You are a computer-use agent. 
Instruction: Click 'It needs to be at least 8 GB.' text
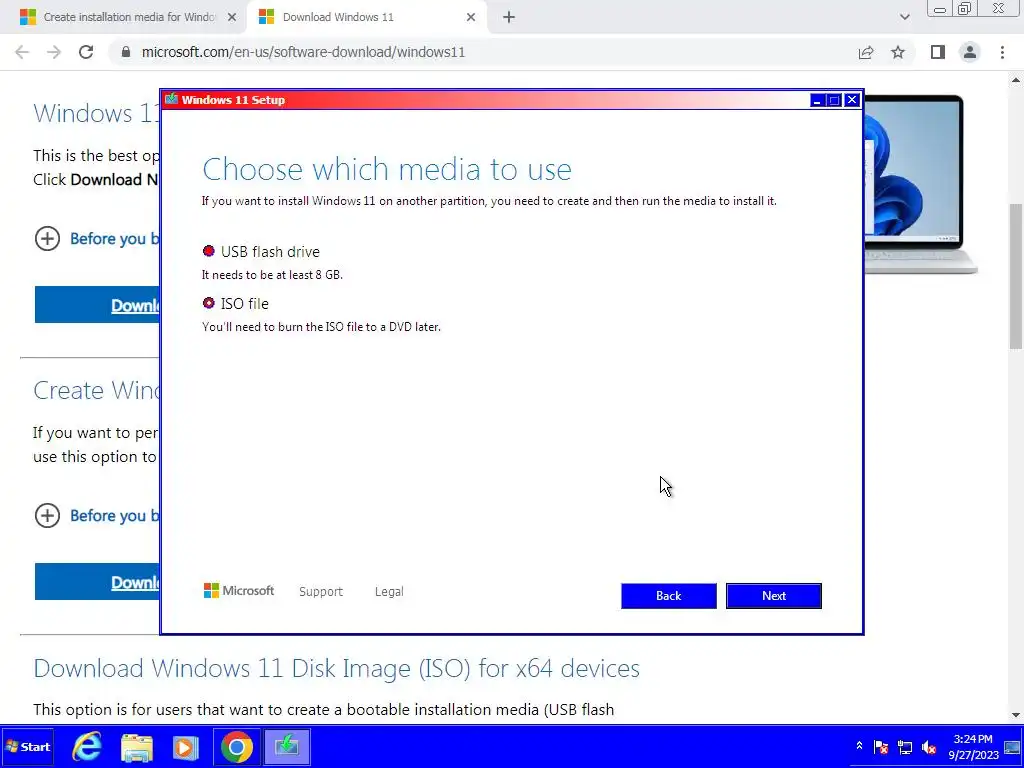click(x=272, y=275)
